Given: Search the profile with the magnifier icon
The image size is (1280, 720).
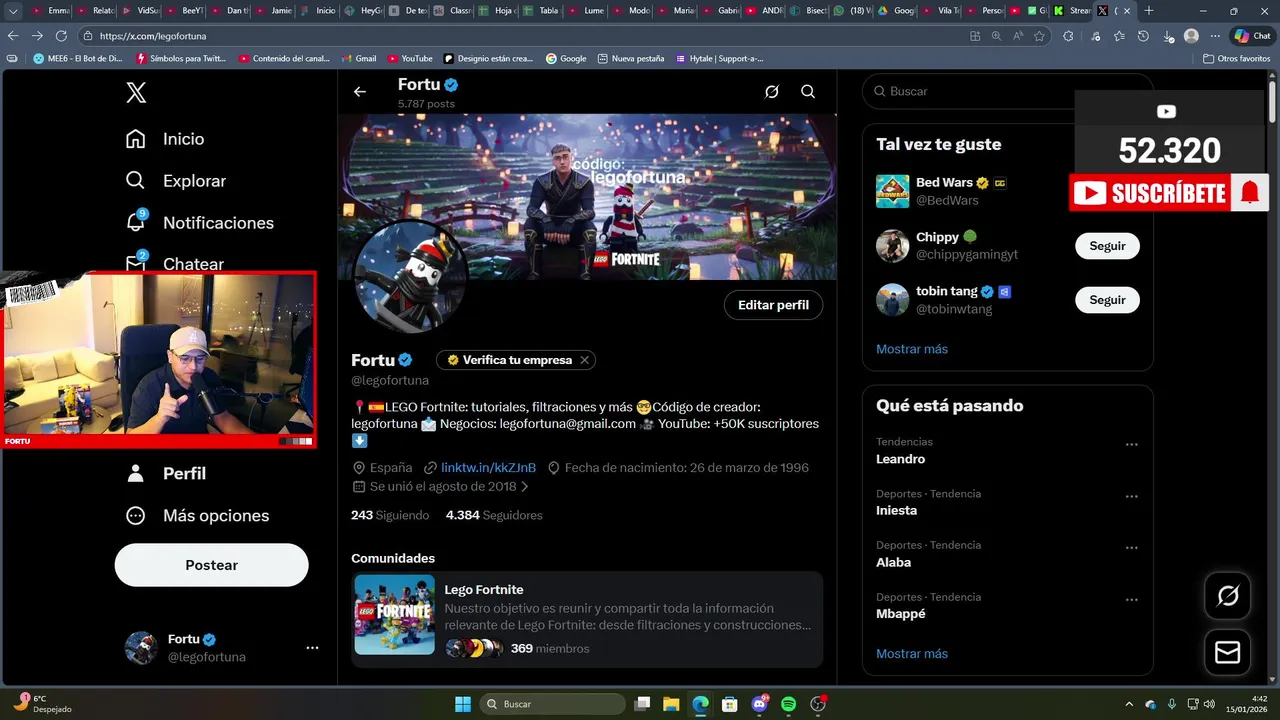Looking at the screenshot, I should (x=808, y=92).
